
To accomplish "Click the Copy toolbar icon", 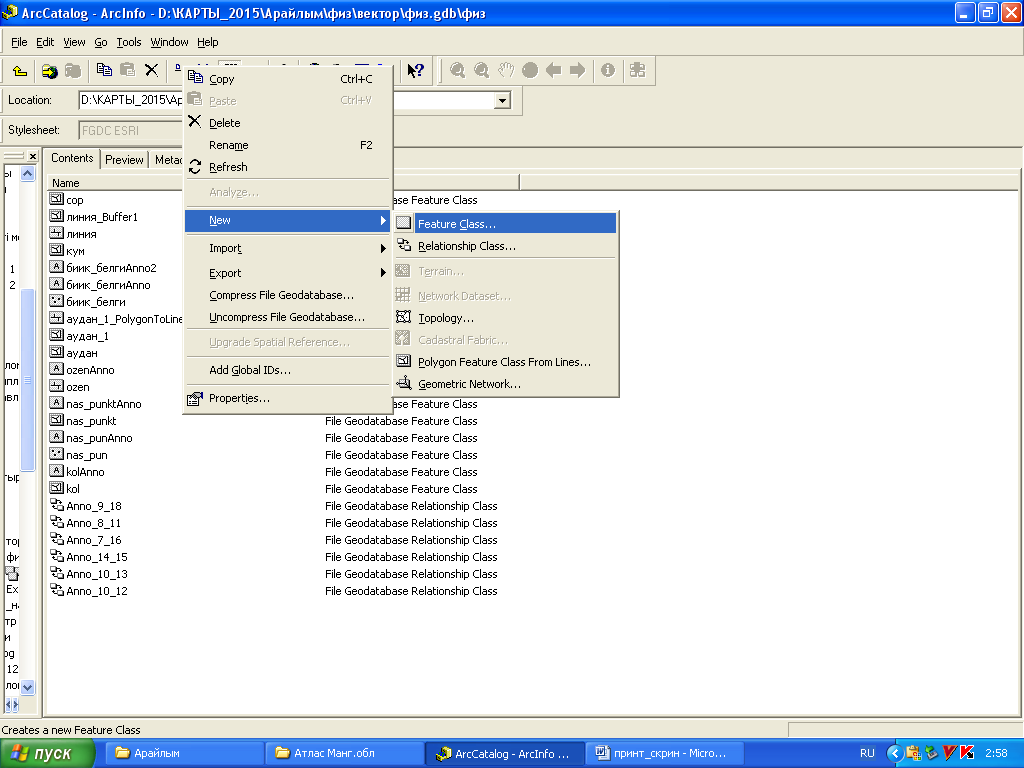I will pyautogui.click(x=104, y=70).
